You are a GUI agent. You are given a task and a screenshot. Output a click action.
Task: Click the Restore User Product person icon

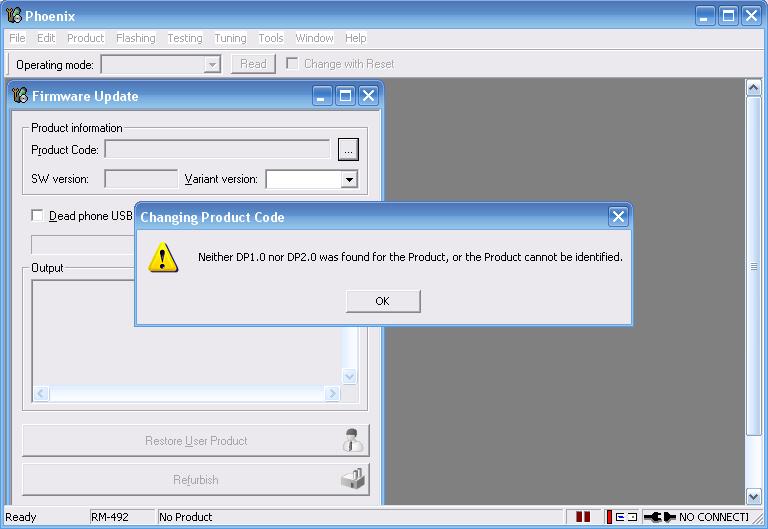click(x=353, y=440)
